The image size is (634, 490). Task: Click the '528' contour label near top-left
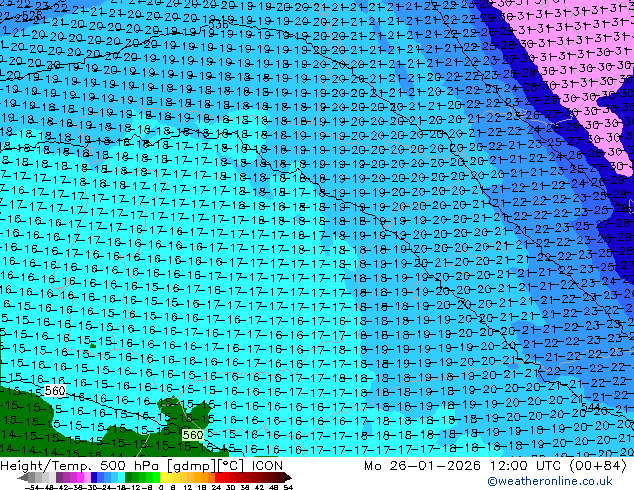pyautogui.click(x=32, y=15)
